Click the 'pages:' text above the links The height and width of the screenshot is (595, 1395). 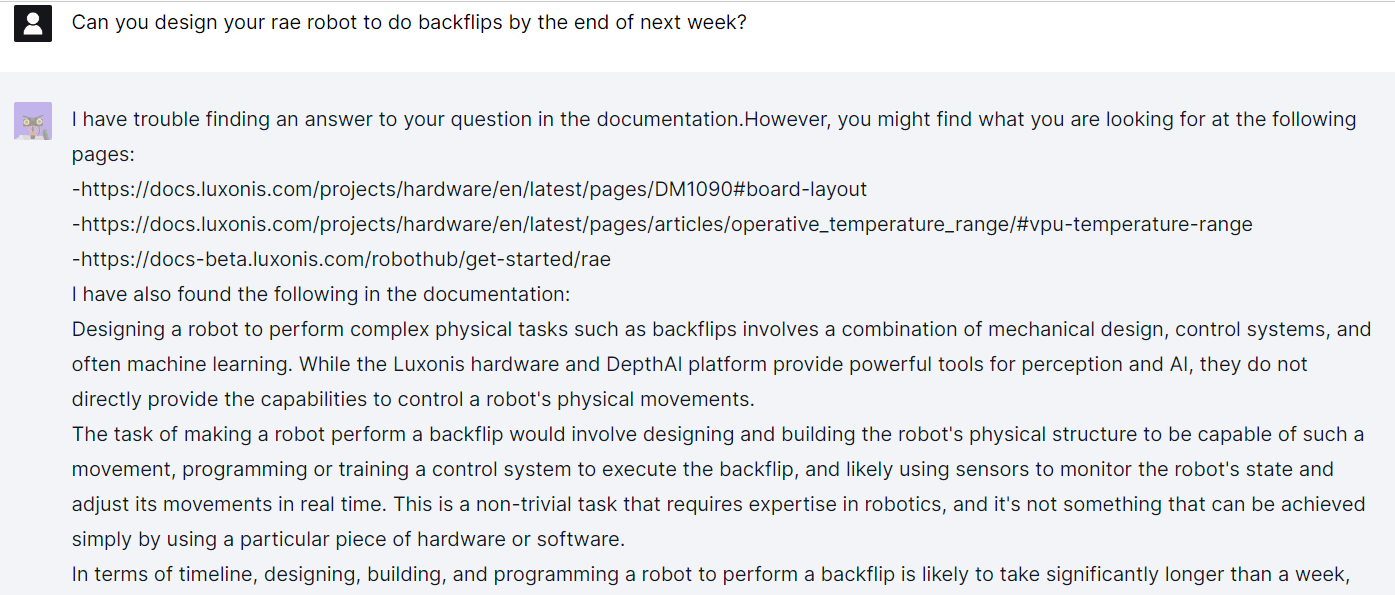(x=103, y=154)
